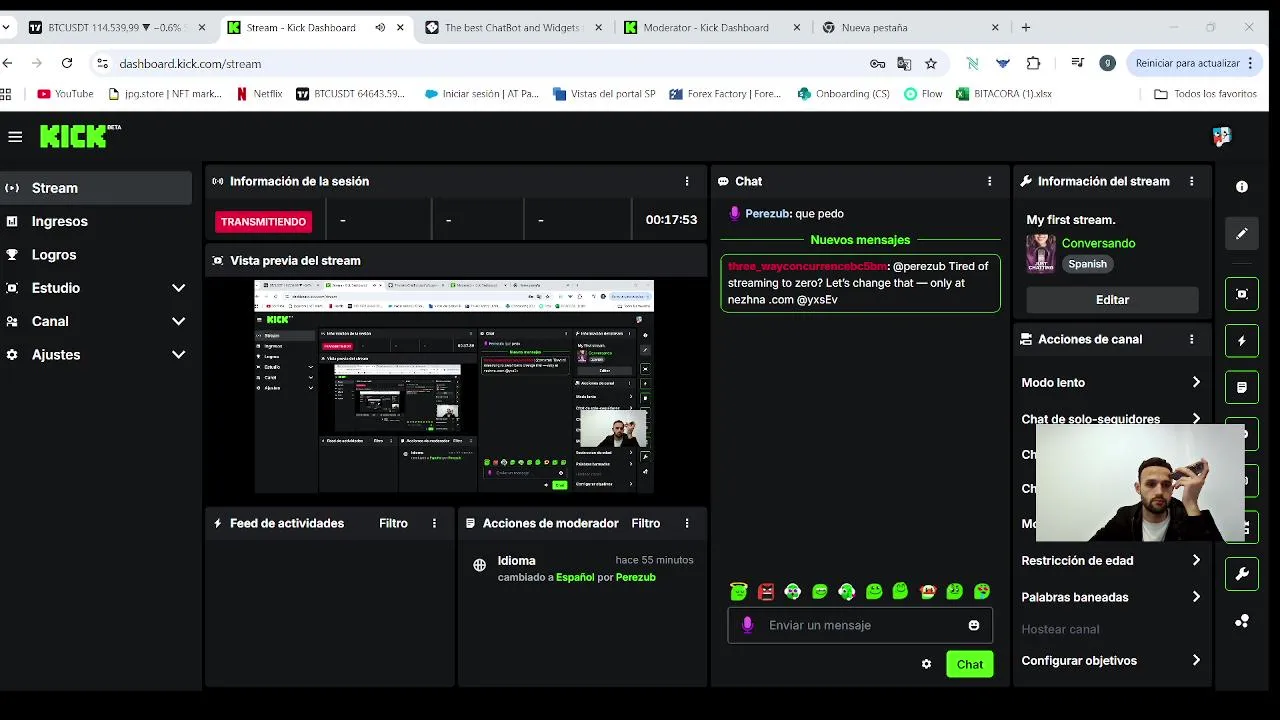The width and height of the screenshot is (1280, 720).
Task: Click the stream preview thumbnail
Action: (x=454, y=386)
